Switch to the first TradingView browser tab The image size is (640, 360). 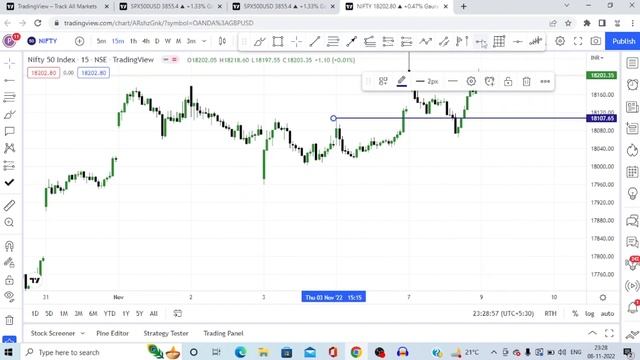pos(57,7)
